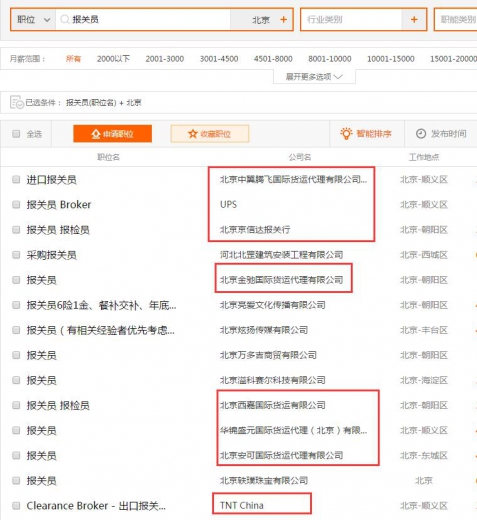The image size is (477, 520).
Task: Click 北京-丰台区 location cell
Action: click(x=424, y=330)
